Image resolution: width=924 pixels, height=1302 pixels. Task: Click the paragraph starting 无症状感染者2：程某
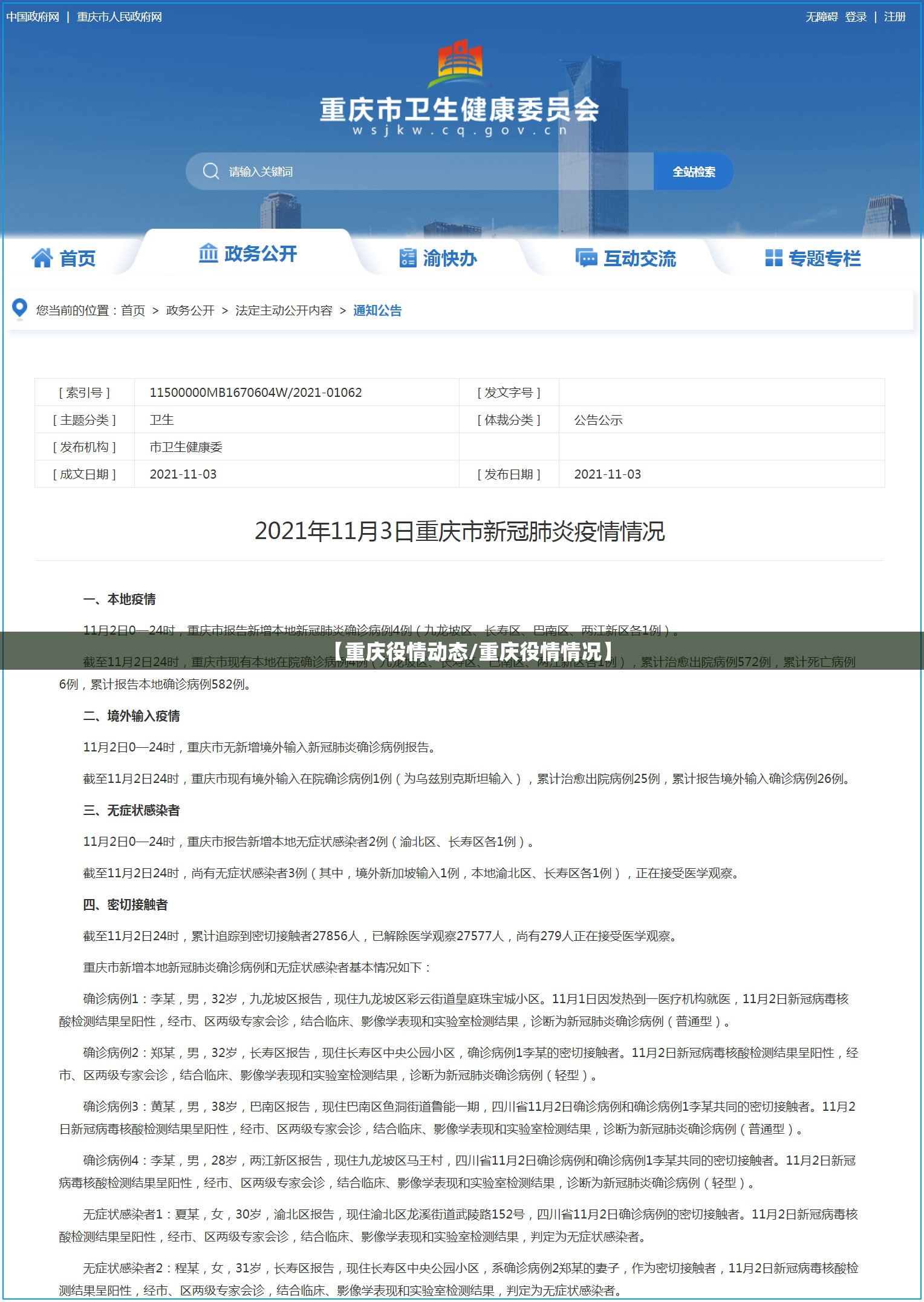click(458, 1279)
